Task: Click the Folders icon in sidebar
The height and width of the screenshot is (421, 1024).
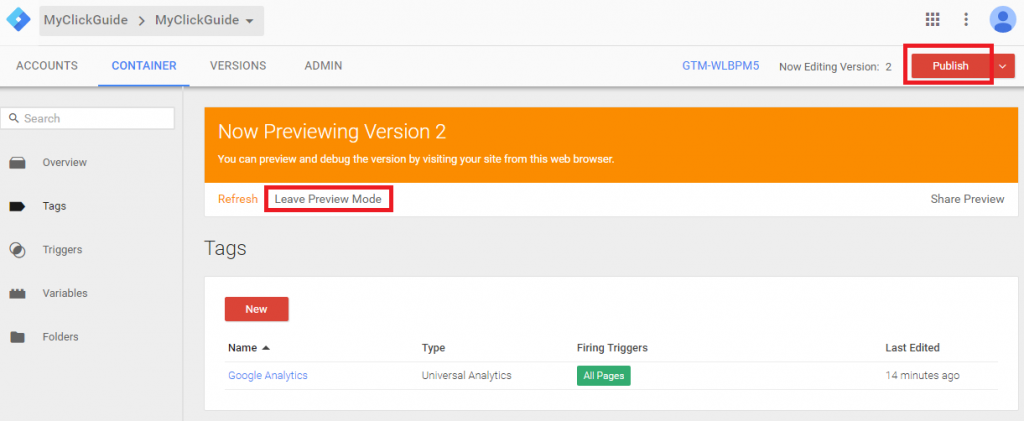Action: (17, 337)
